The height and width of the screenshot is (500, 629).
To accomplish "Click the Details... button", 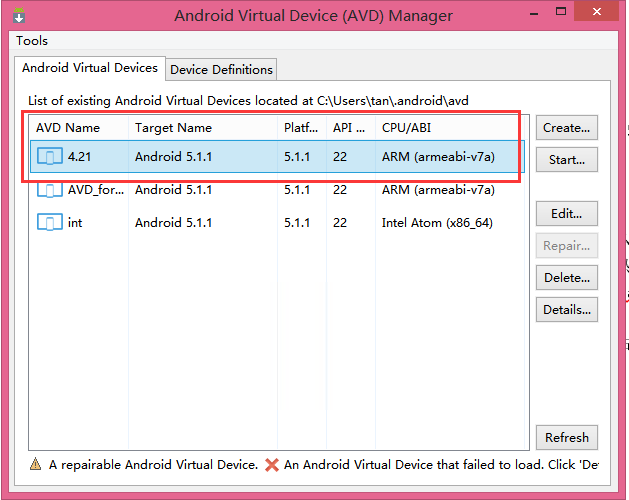I will click(566, 310).
